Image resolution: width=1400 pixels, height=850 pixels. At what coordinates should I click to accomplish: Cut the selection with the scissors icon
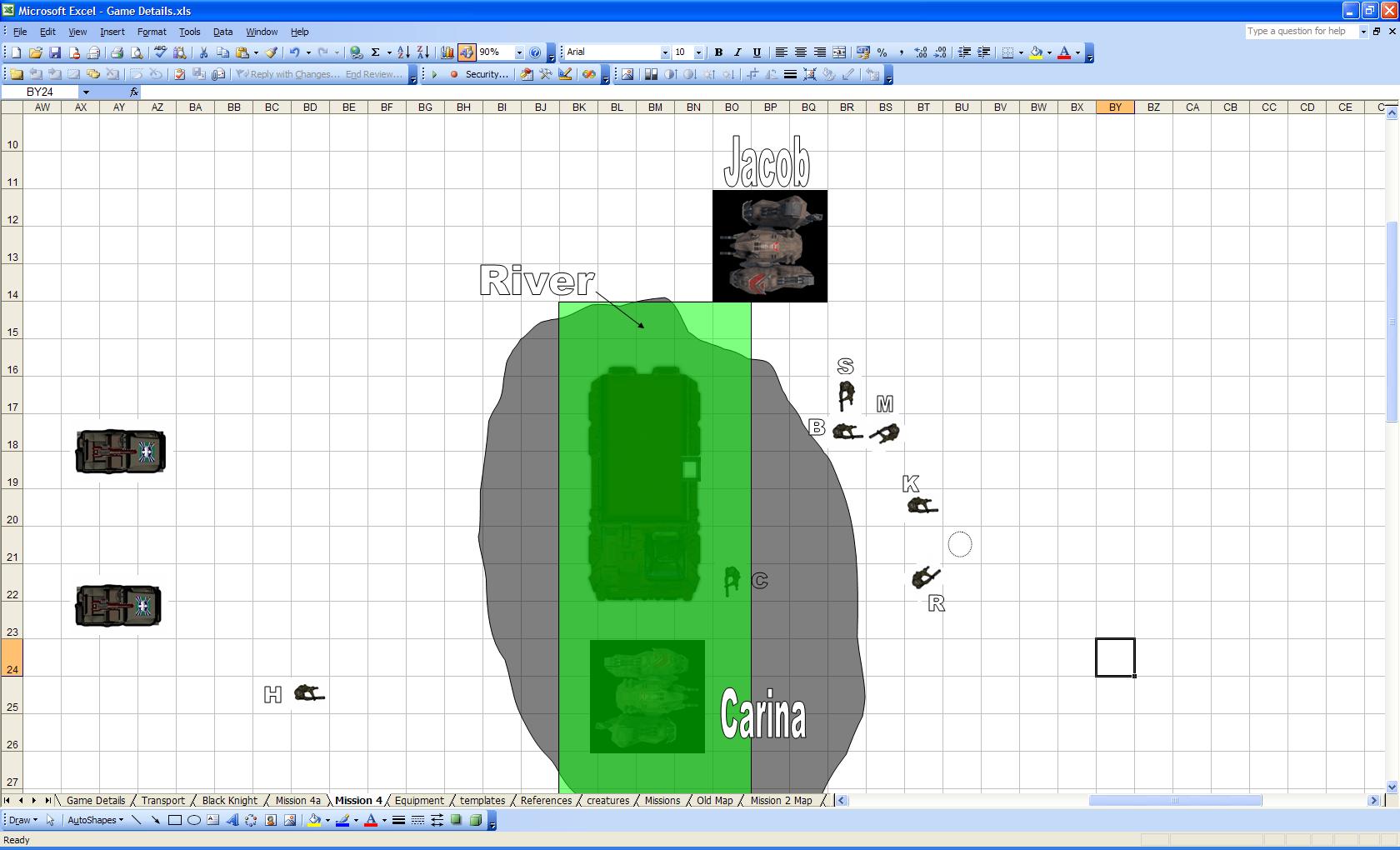202,52
